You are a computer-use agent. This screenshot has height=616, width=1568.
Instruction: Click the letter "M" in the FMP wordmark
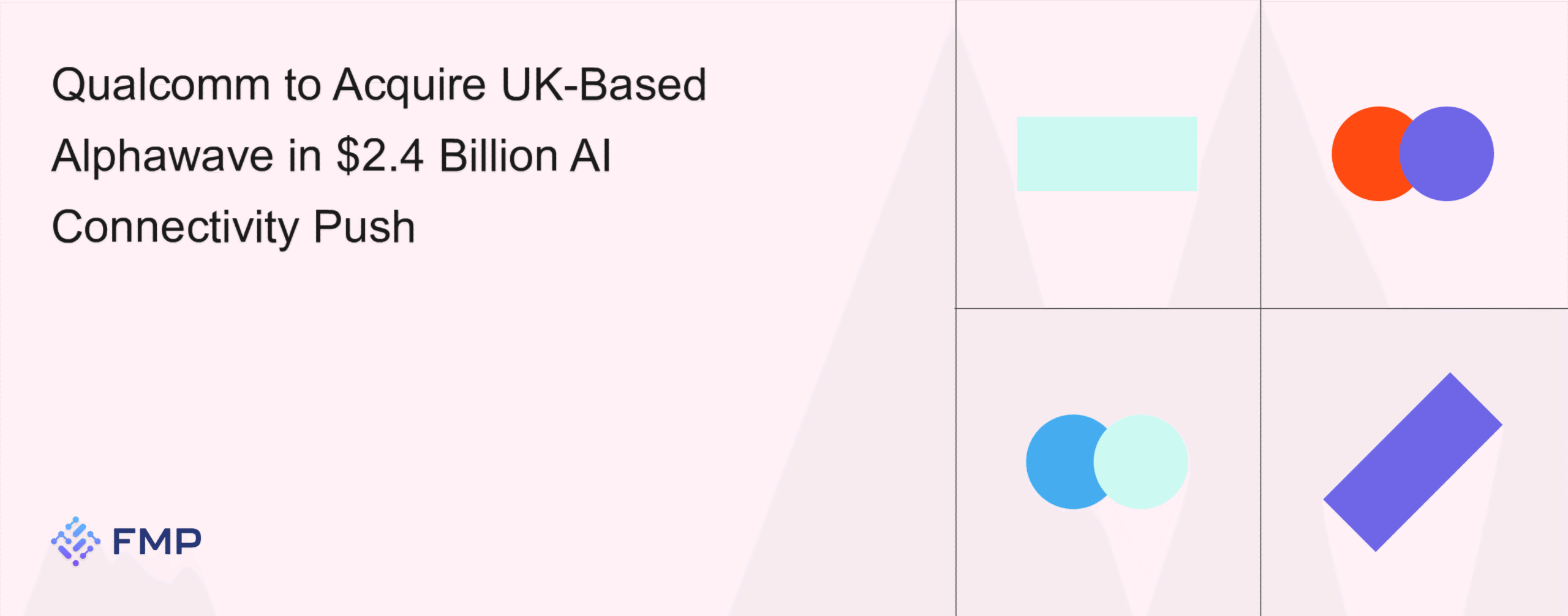tap(157, 542)
